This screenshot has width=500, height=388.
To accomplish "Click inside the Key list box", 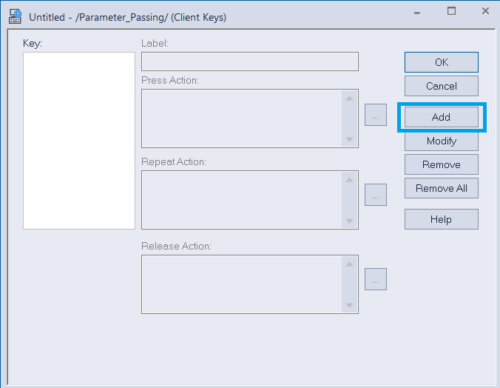I will (79, 141).
